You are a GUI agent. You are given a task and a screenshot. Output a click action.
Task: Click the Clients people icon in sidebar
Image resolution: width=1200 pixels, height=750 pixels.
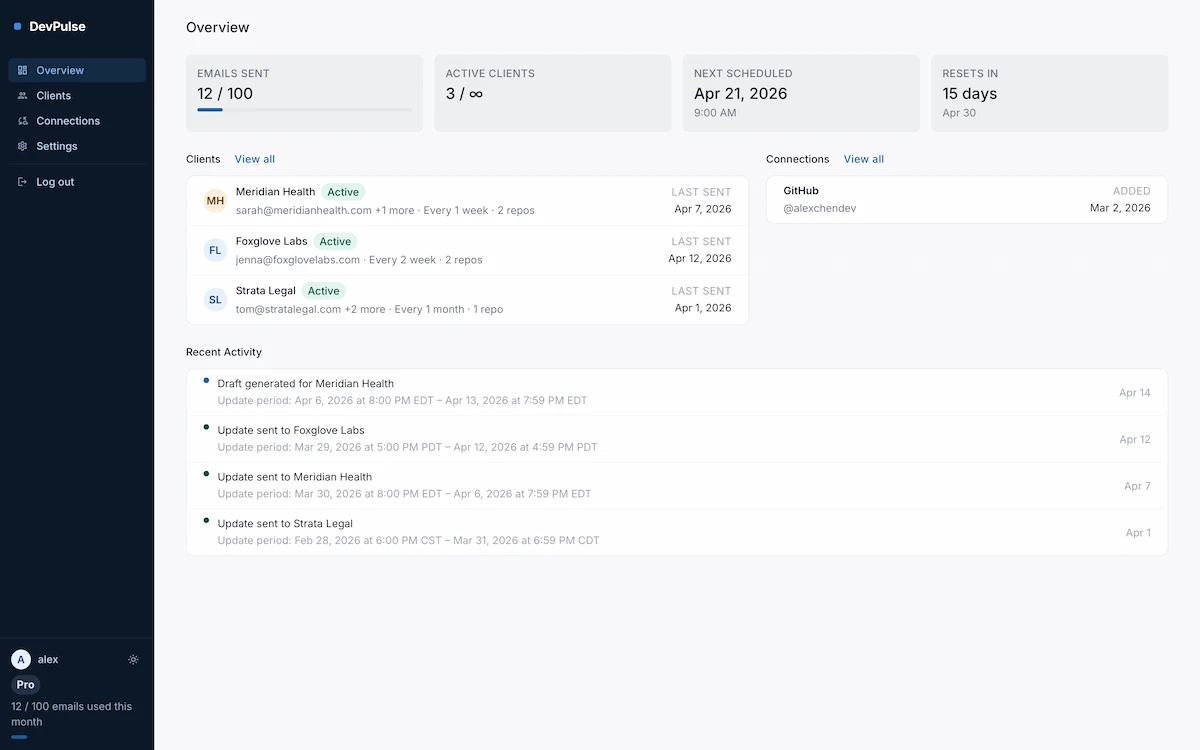[23, 96]
